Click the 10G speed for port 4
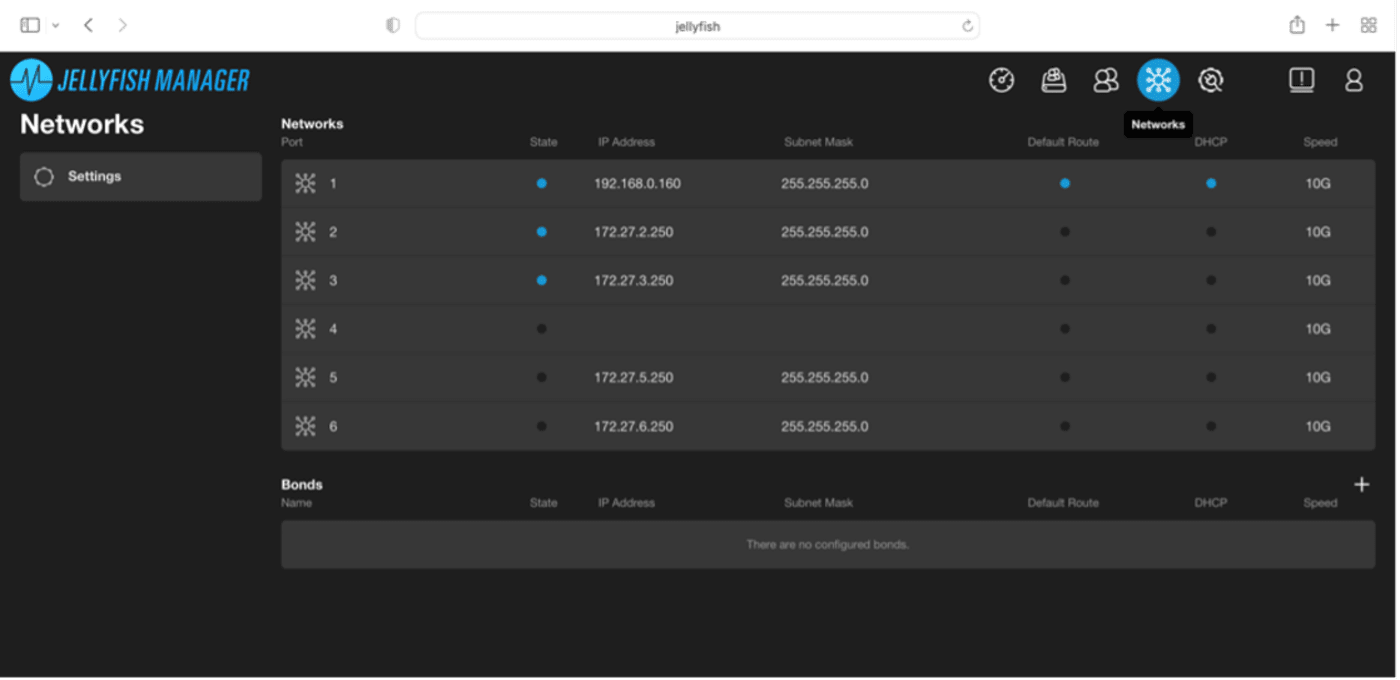The height and width of the screenshot is (680, 1400). point(1318,329)
